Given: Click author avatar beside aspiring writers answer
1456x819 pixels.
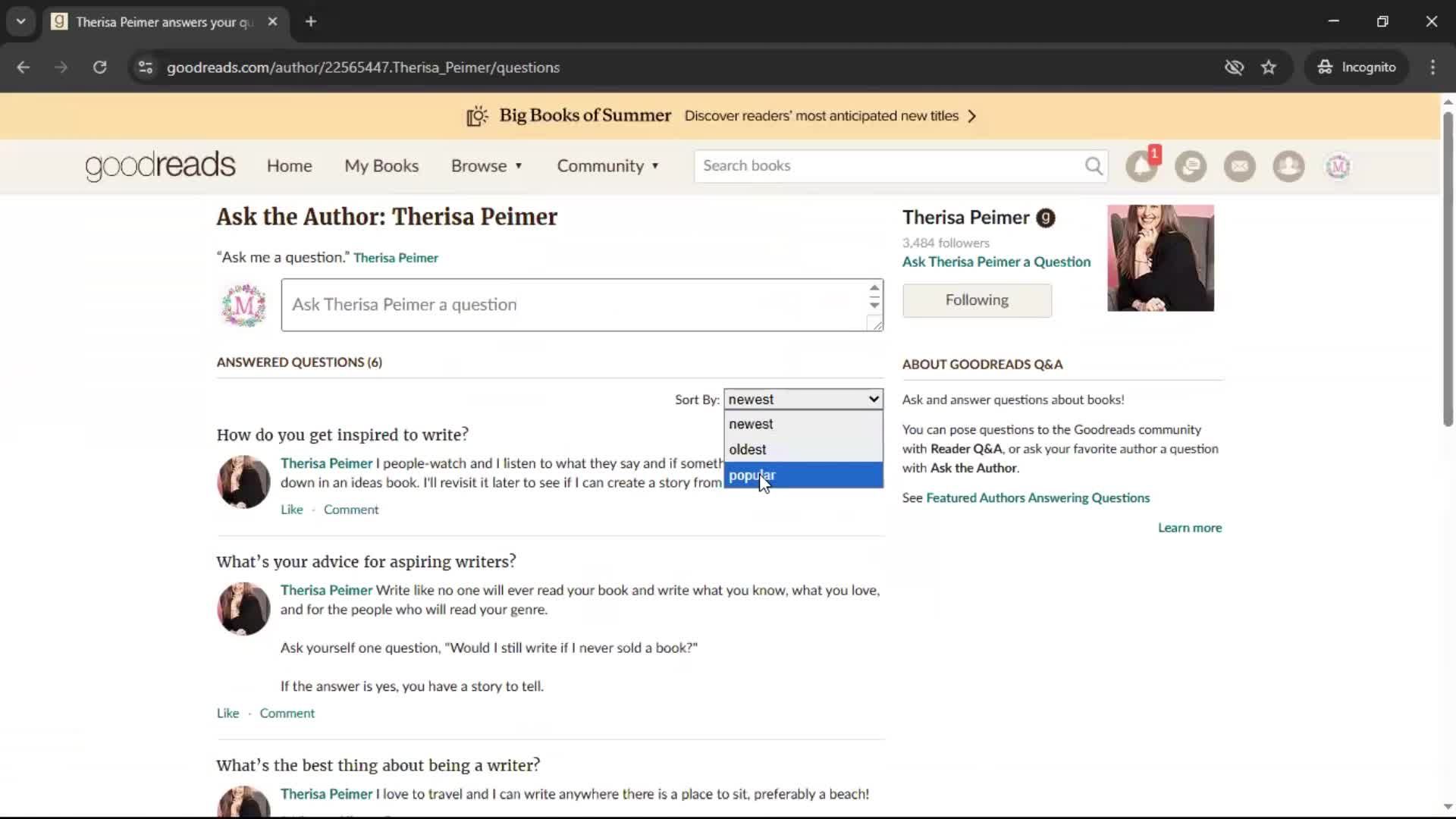Looking at the screenshot, I should tap(243, 609).
